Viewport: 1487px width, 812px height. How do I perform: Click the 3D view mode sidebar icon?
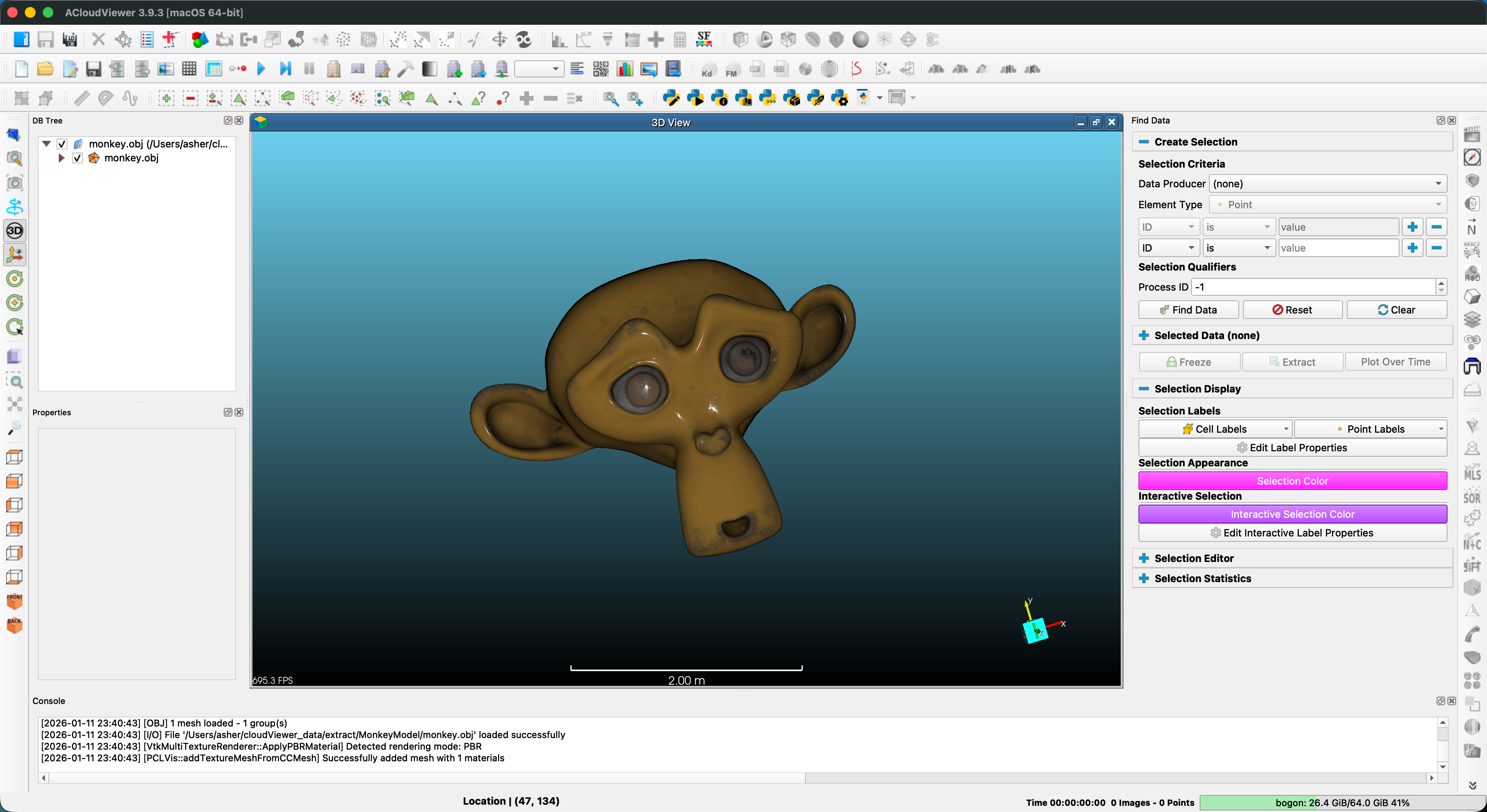[x=14, y=231]
